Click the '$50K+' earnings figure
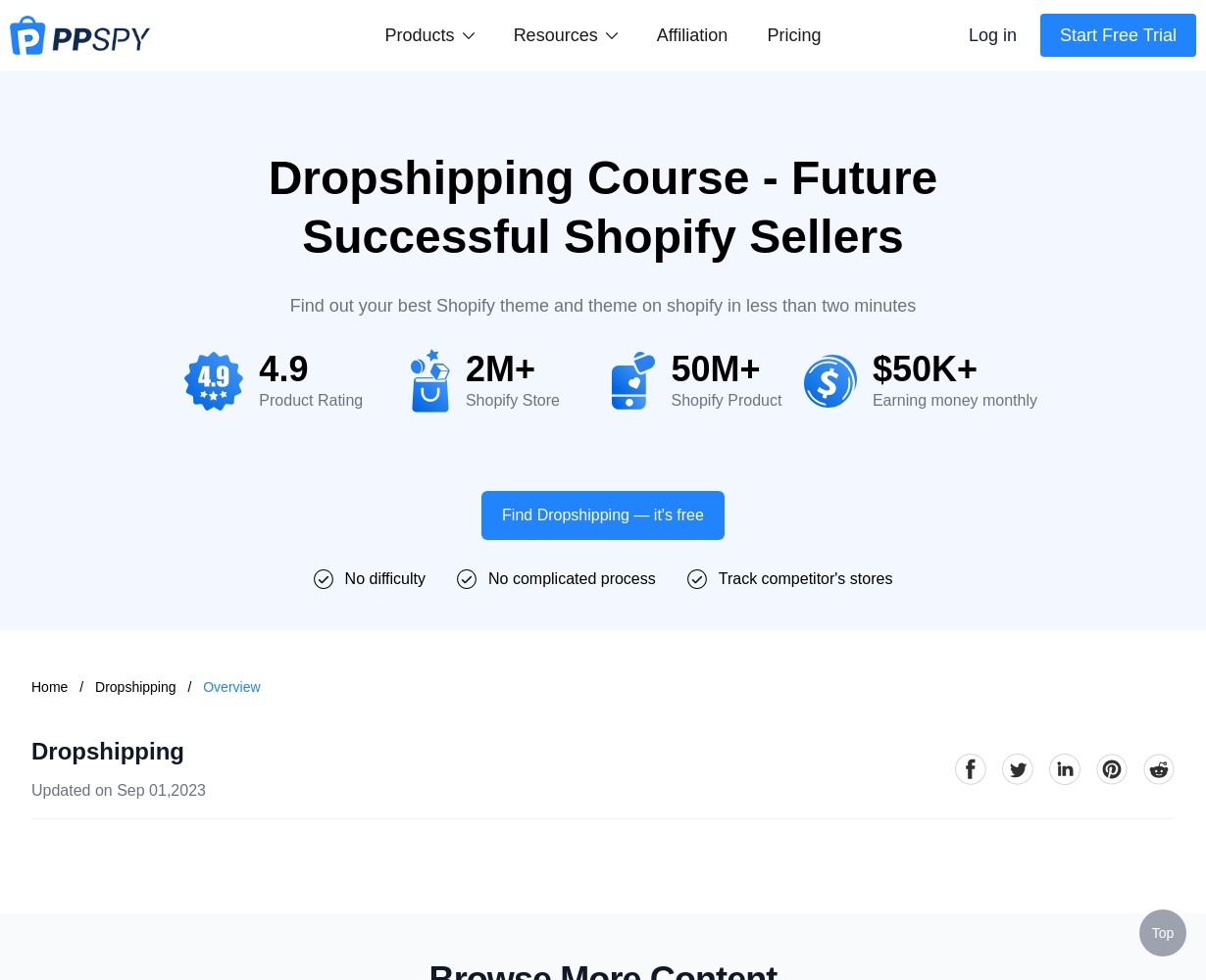This screenshot has width=1206, height=980. point(925,369)
